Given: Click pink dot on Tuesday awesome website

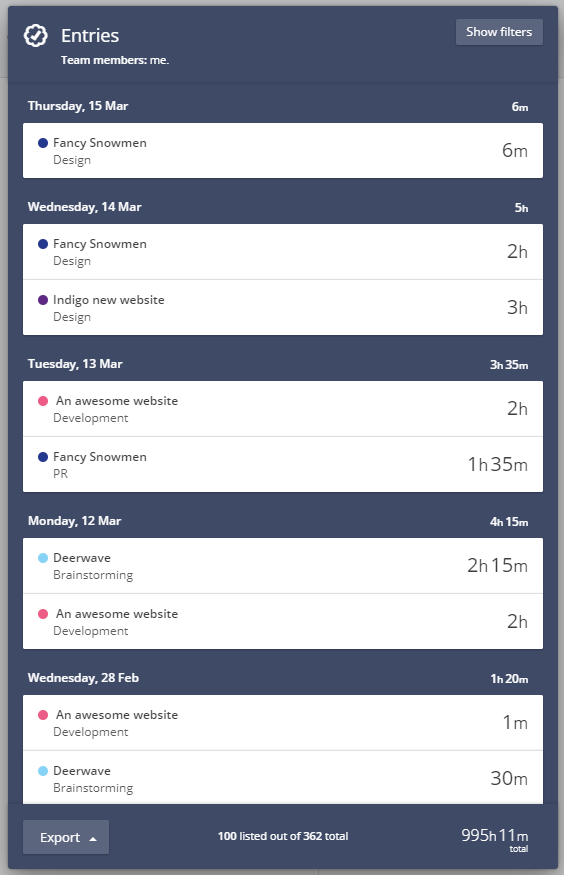Looking at the screenshot, I should (43, 401).
